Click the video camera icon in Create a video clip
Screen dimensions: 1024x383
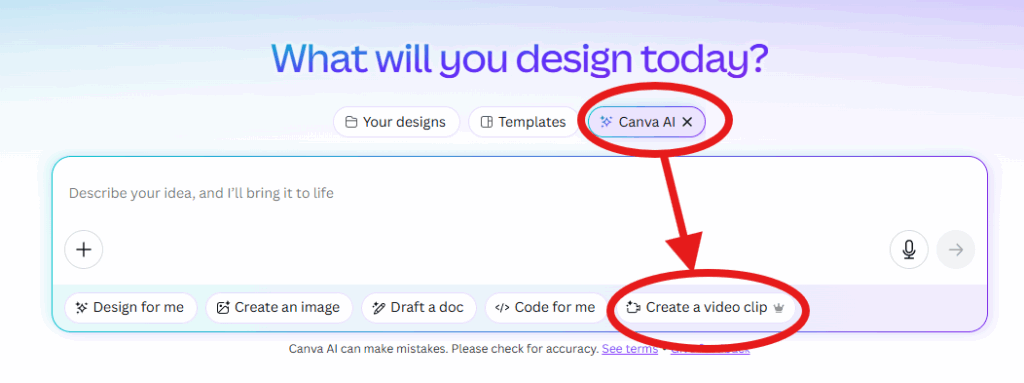pyautogui.click(x=632, y=308)
